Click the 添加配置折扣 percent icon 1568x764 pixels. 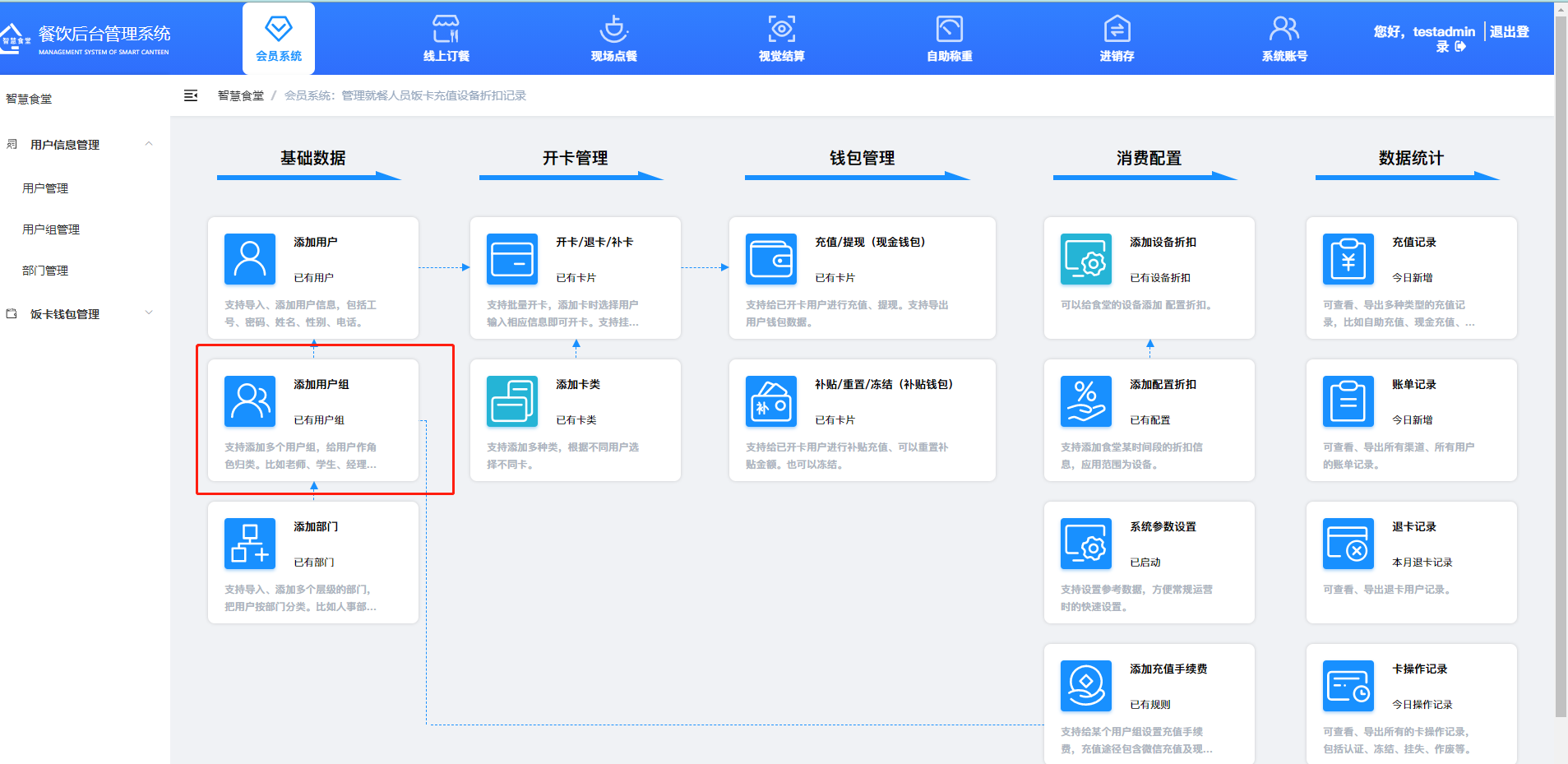click(x=1085, y=401)
